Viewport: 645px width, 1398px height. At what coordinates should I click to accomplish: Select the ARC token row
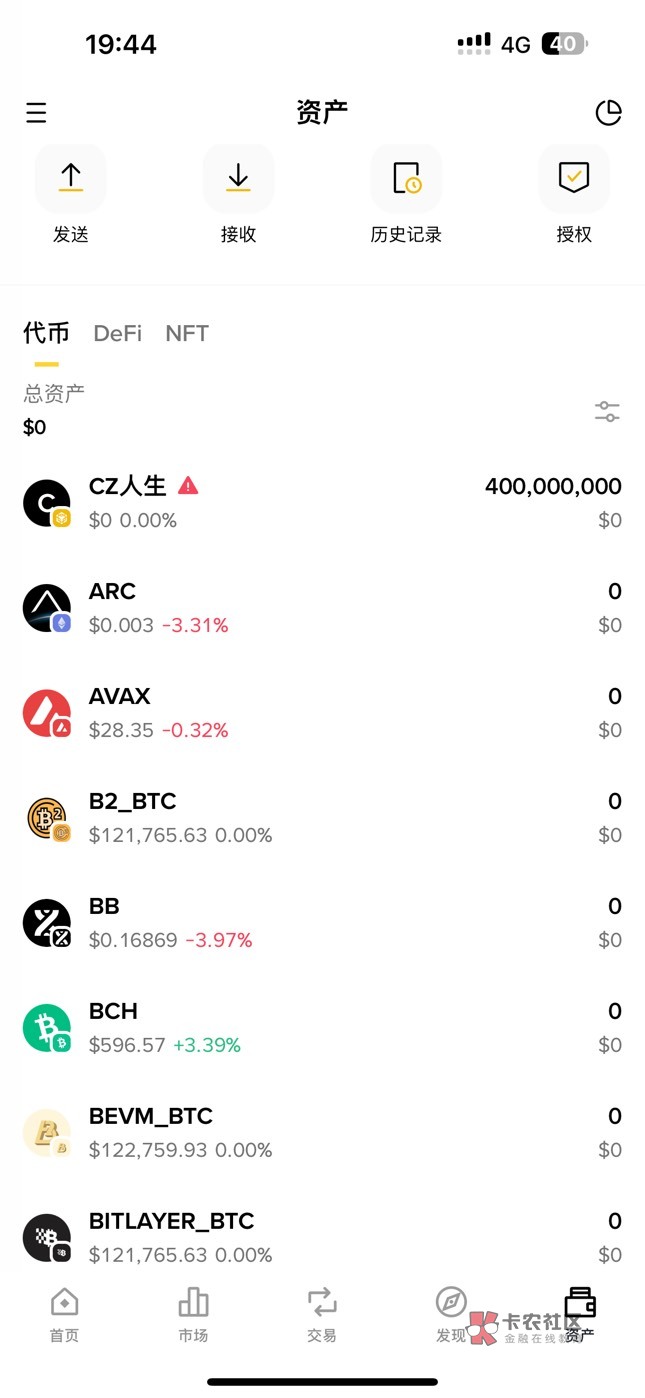(322, 608)
